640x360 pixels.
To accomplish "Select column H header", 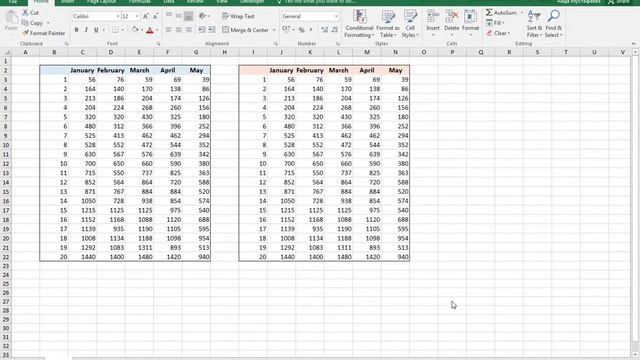I will point(224,52).
